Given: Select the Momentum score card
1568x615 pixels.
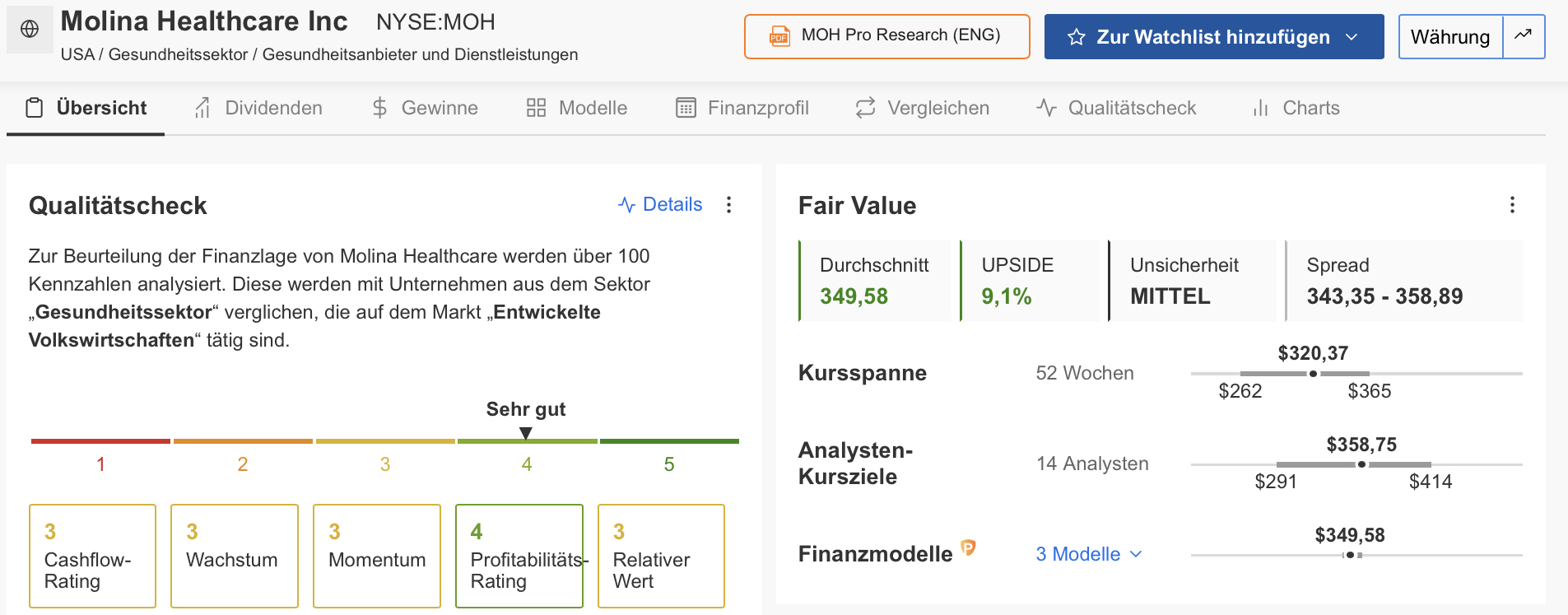Looking at the screenshot, I should [x=377, y=556].
